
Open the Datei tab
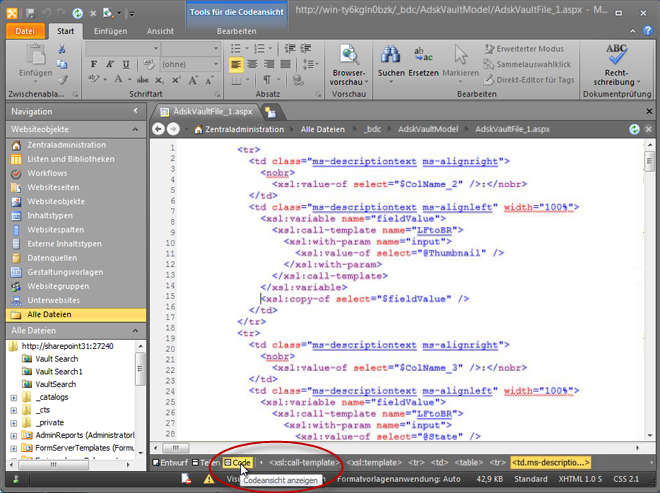click(25, 31)
